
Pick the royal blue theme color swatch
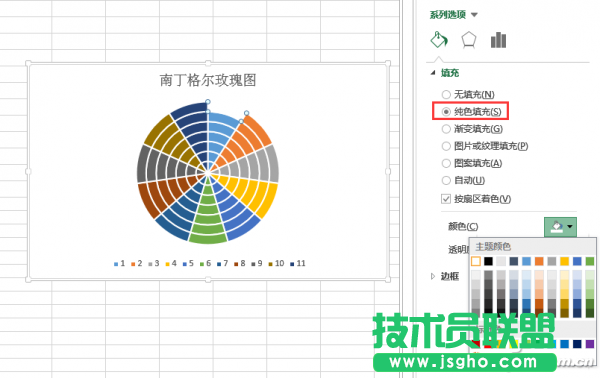point(577,261)
